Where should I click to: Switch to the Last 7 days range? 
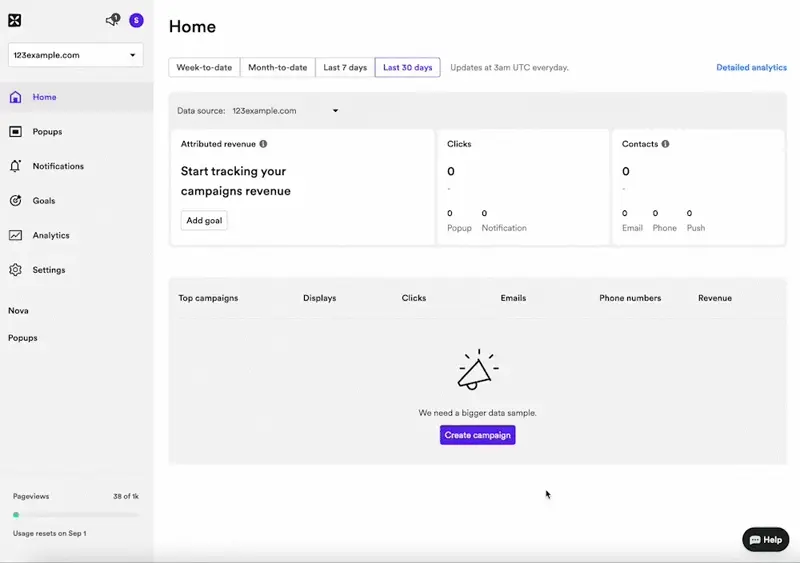click(x=345, y=68)
